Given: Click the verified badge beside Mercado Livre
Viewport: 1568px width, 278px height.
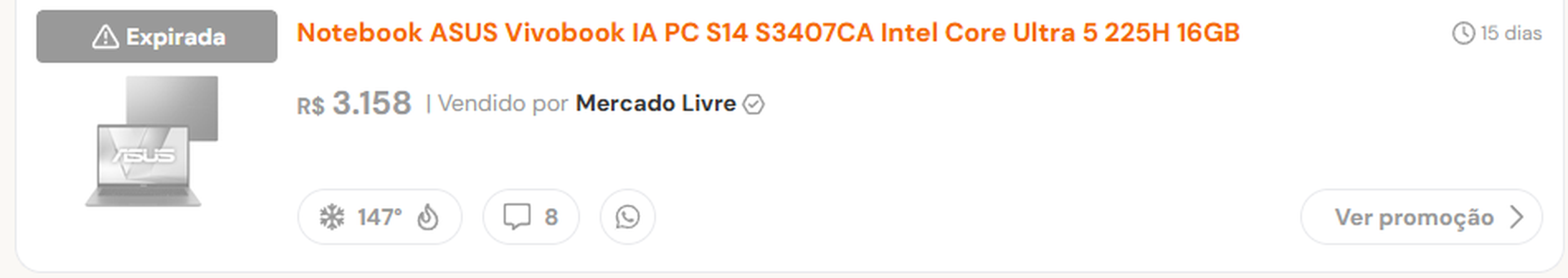Looking at the screenshot, I should tap(753, 105).
